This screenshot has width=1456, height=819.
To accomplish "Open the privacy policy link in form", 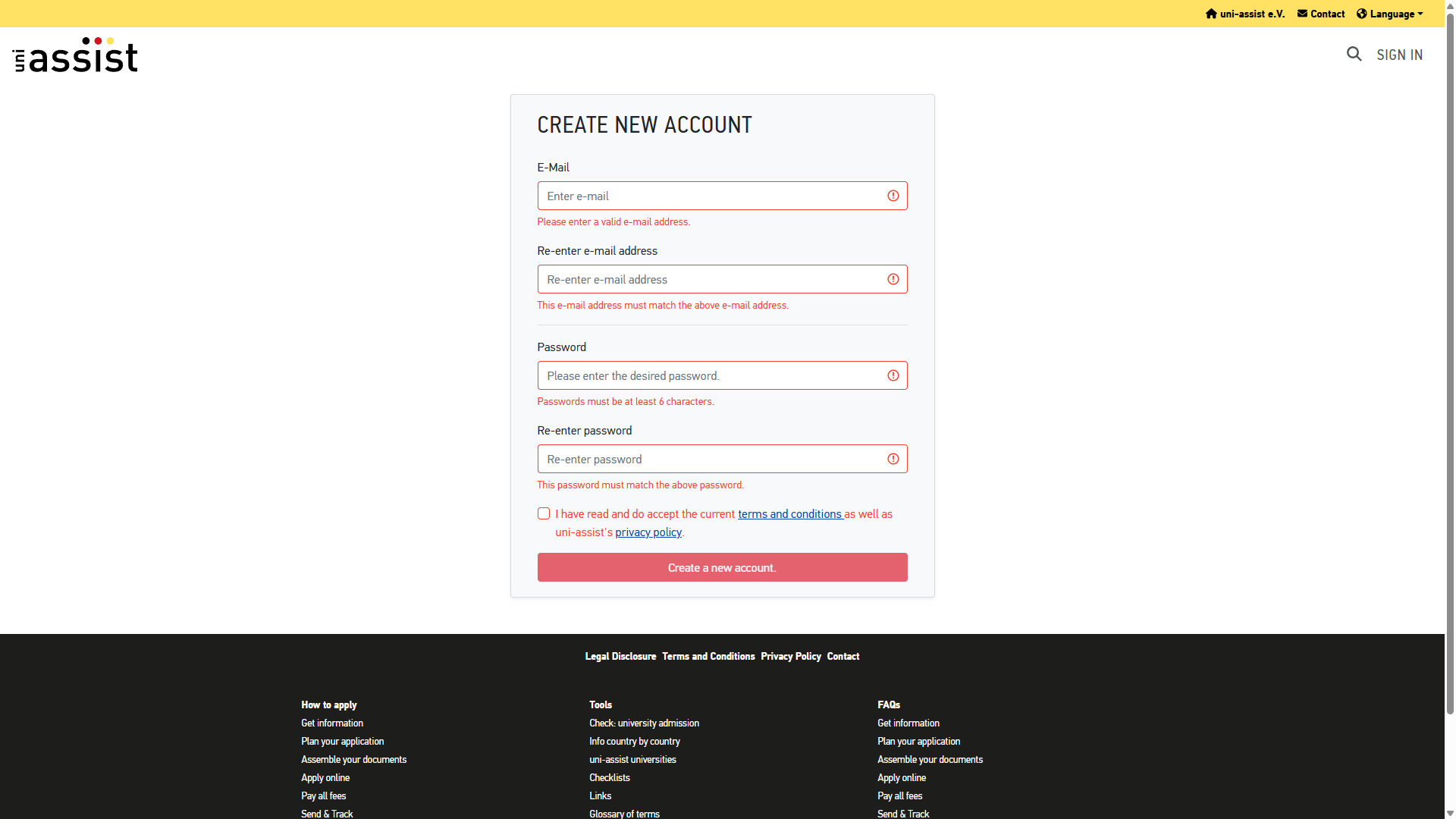I will [648, 532].
